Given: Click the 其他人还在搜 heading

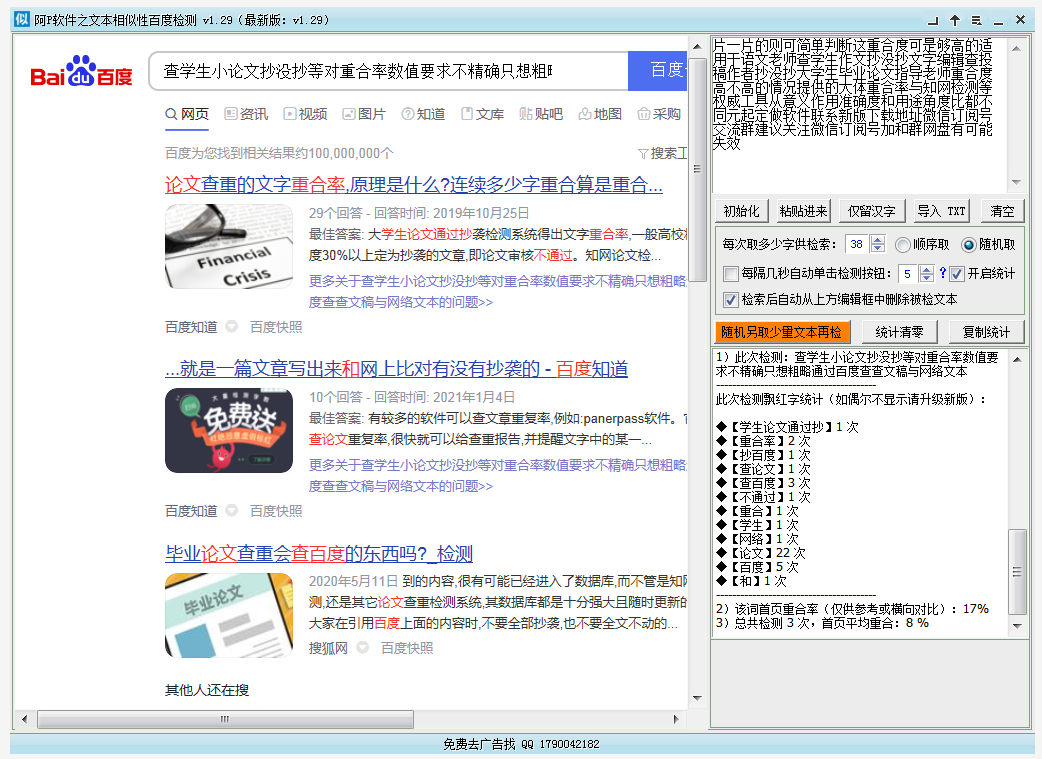Looking at the screenshot, I should pos(207,690).
